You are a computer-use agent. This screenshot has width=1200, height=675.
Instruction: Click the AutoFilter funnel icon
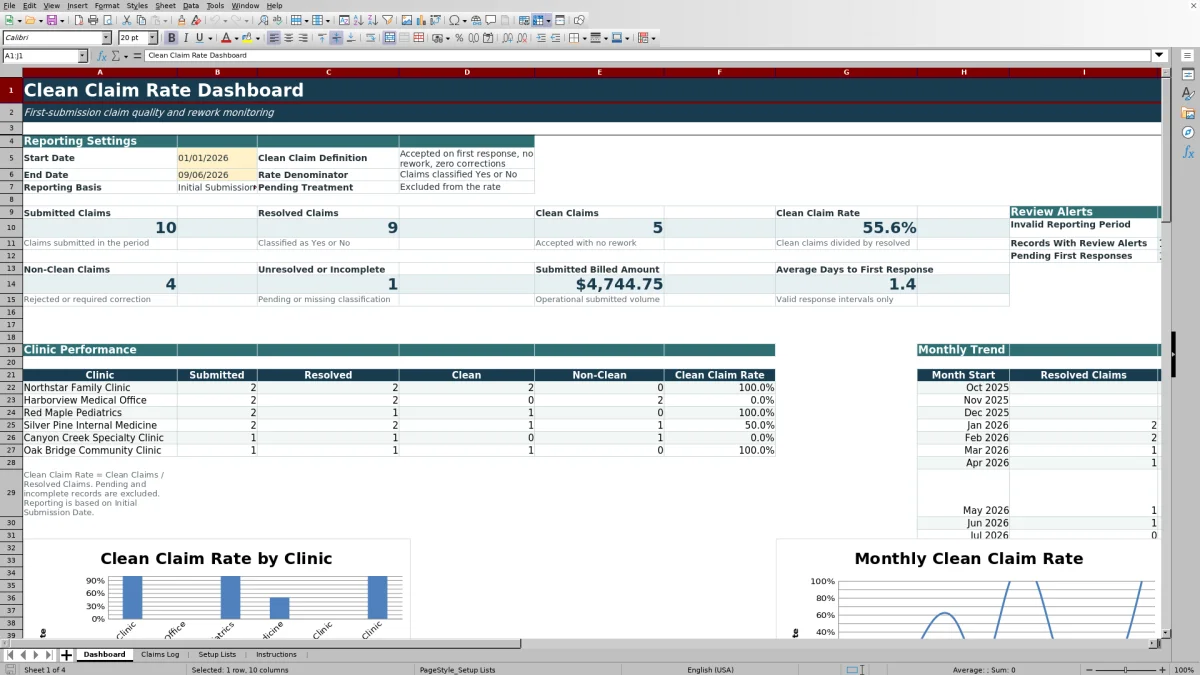(x=387, y=20)
